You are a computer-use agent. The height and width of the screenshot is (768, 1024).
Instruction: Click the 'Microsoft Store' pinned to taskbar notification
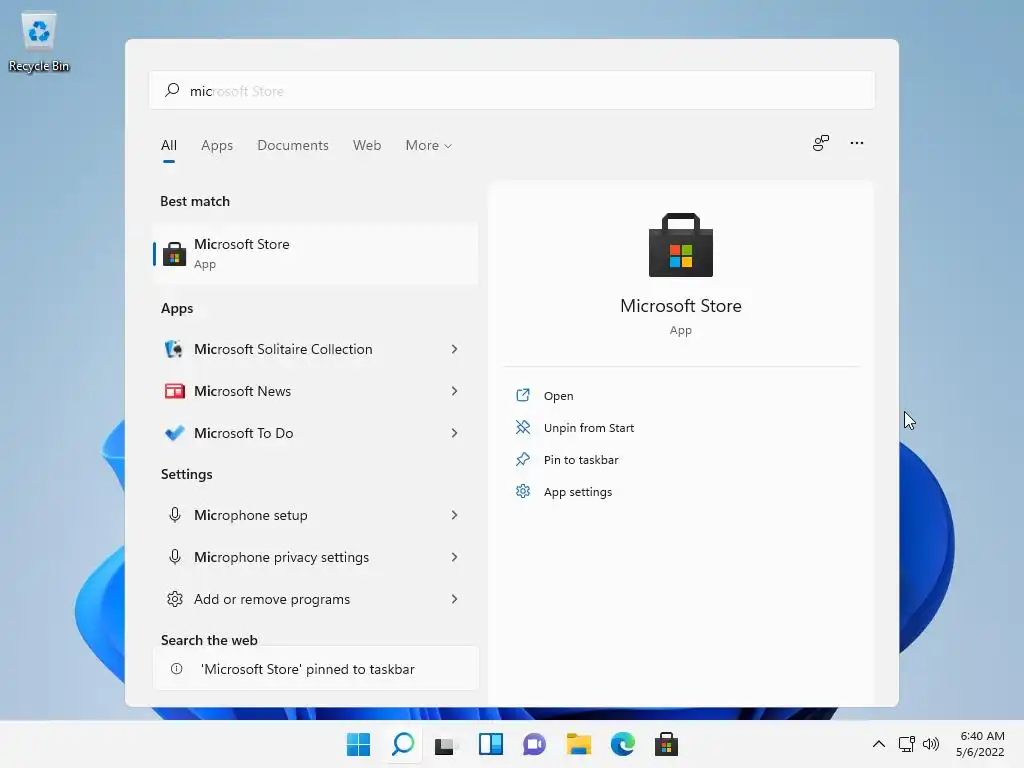[x=316, y=669]
